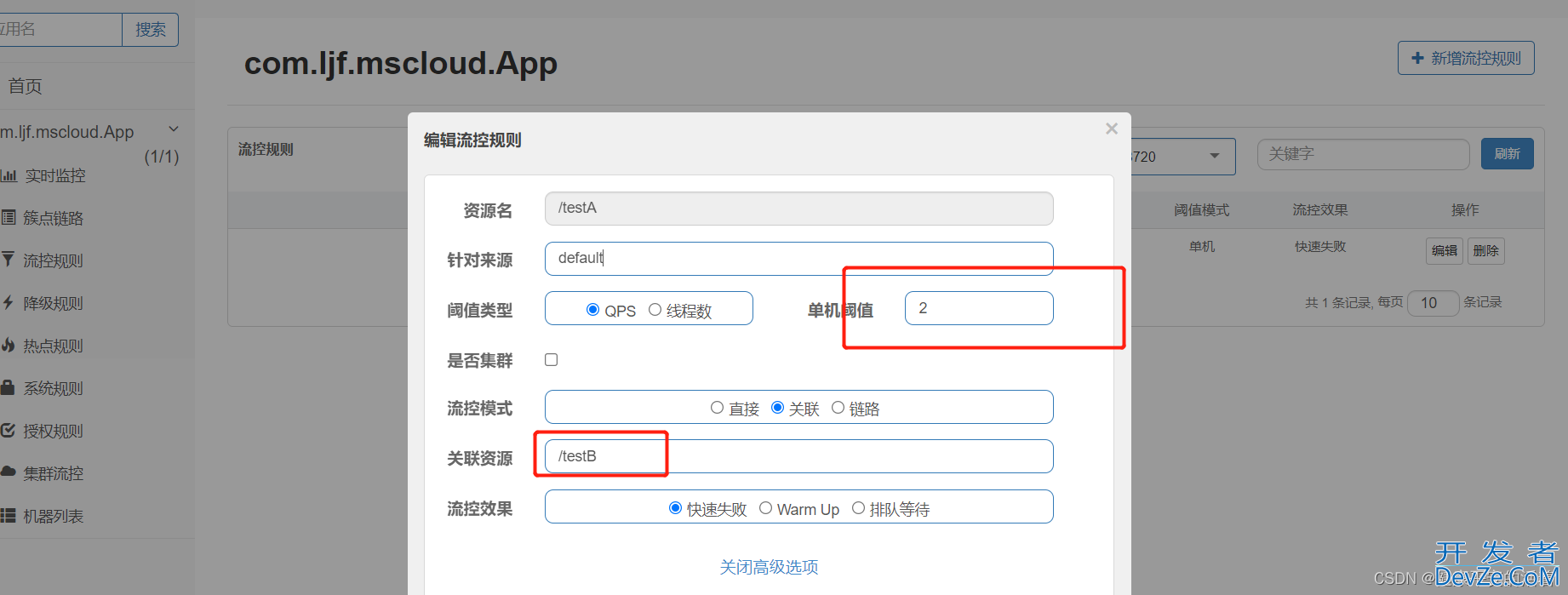Click the 搜索 button

tap(151, 30)
